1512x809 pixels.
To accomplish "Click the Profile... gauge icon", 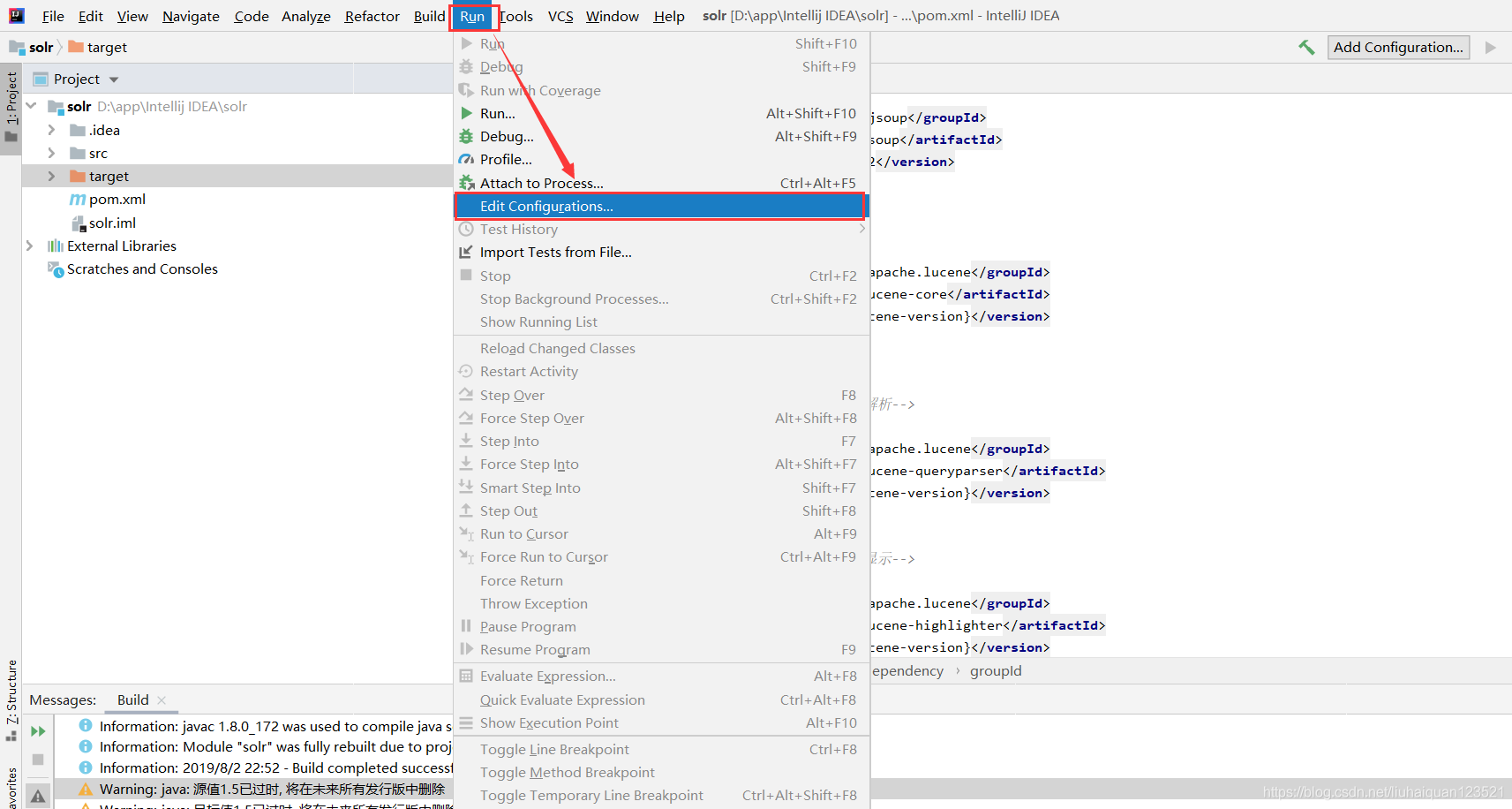I will tap(466, 159).
